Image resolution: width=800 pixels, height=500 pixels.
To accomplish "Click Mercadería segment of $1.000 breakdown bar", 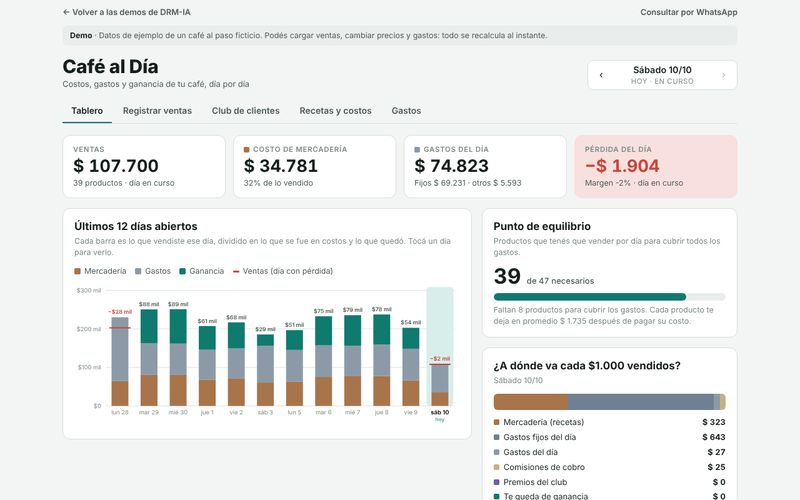I will click(531, 402).
